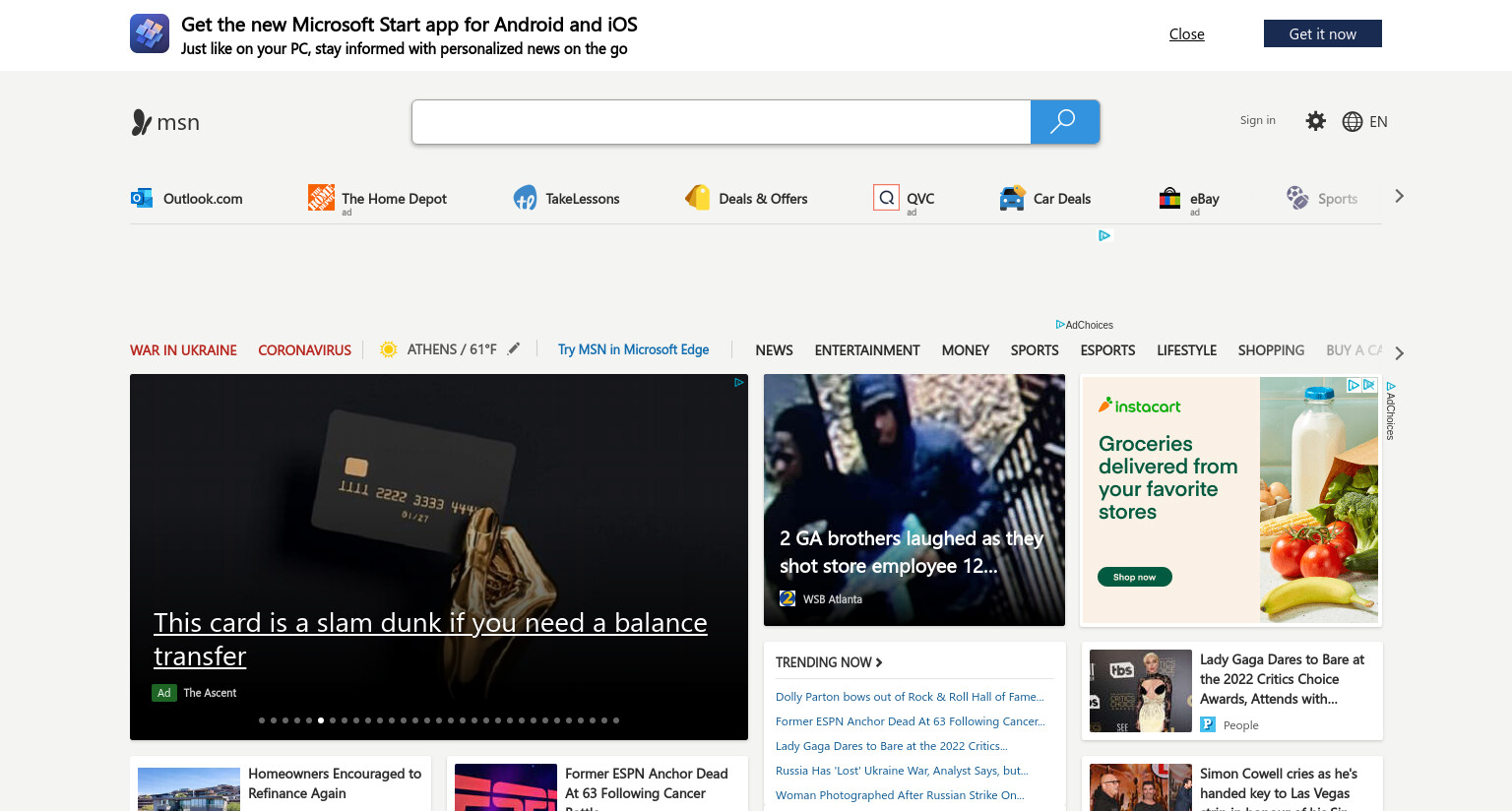Click the People source icon
The image size is (1512, 811).
1208,724
